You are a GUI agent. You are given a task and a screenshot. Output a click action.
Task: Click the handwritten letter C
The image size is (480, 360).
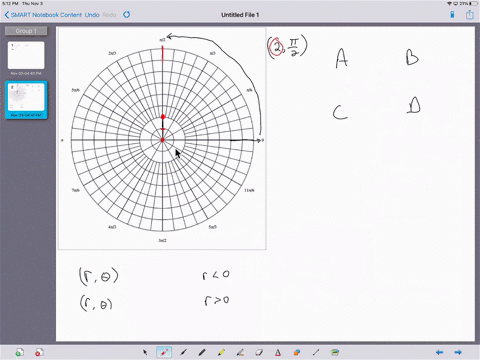pyautogui.click(x=340, y=112)
